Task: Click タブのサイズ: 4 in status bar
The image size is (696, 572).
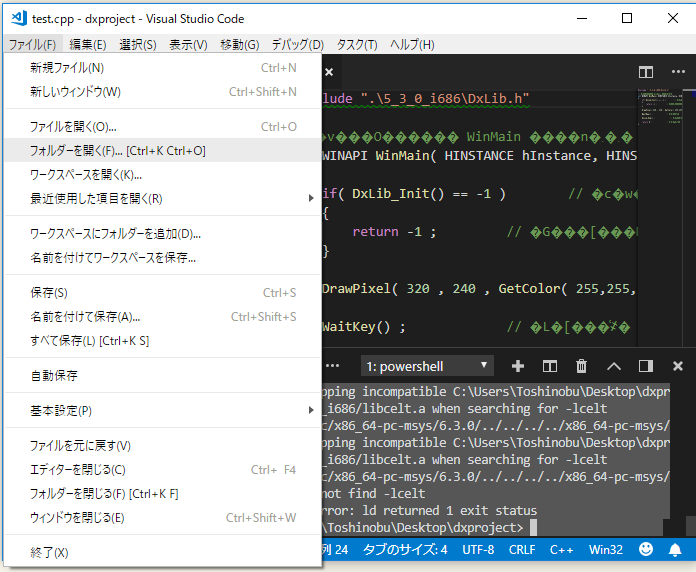Action: pyautogui.click(x=405, y=549)
